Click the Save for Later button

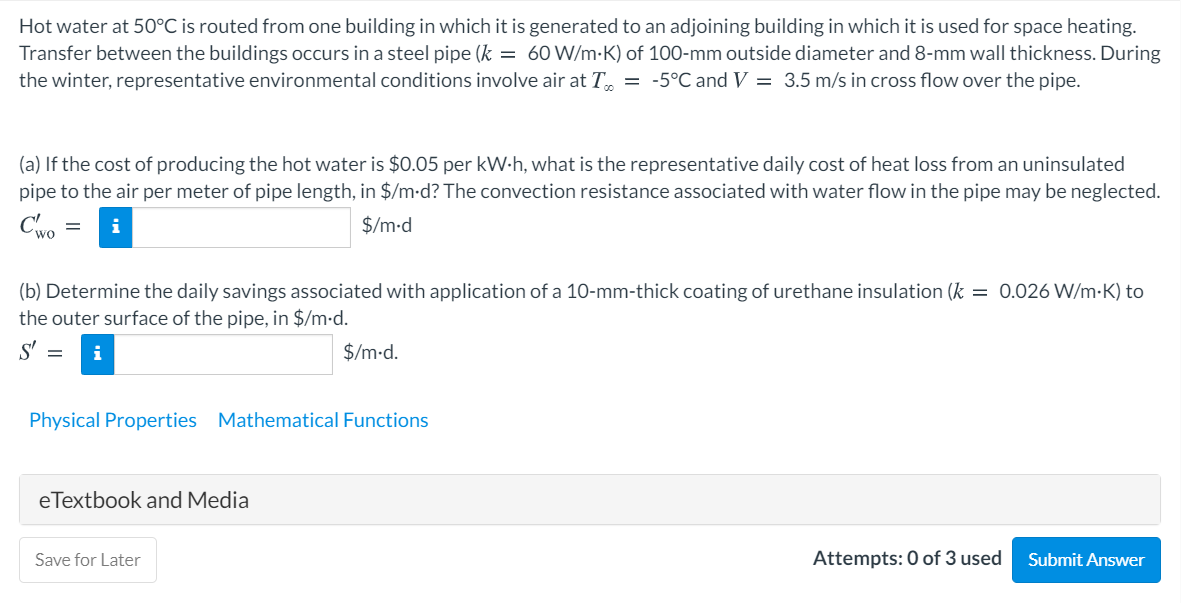tap(88, 559)
